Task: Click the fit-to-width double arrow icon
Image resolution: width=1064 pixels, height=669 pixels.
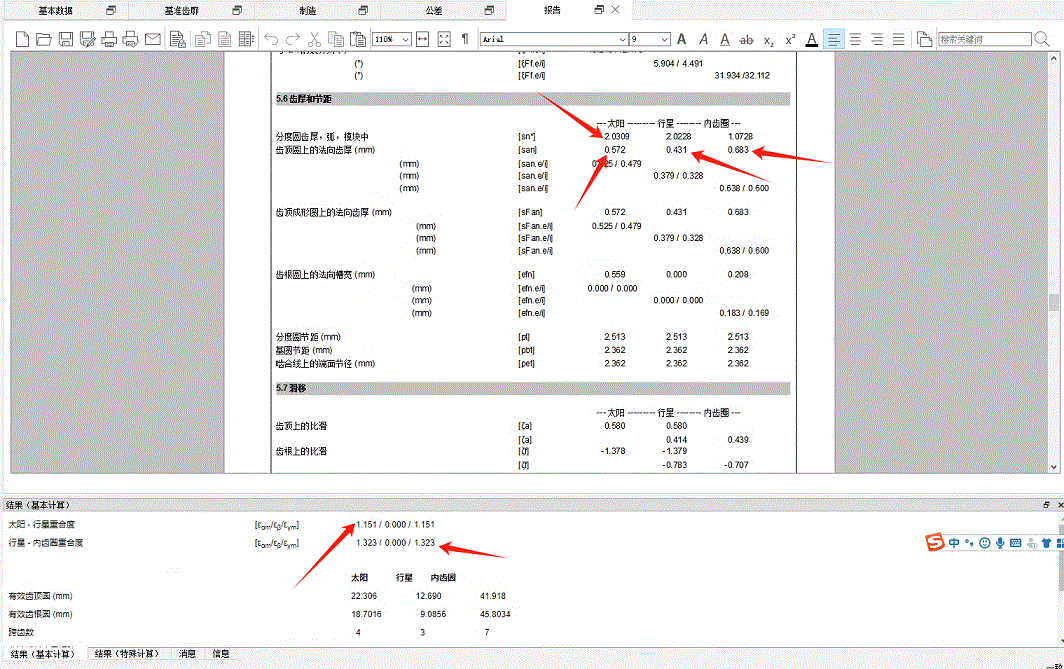Action: [x=422, y=39]
